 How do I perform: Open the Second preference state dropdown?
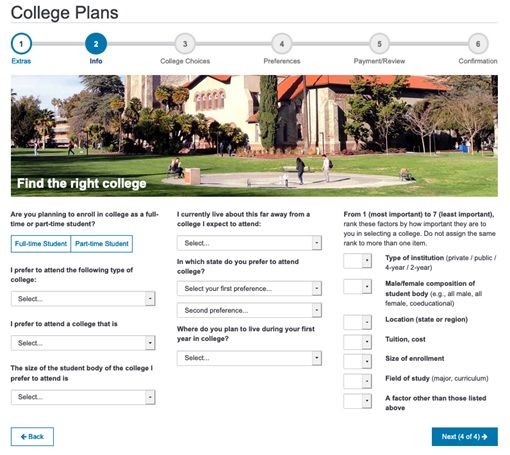tap(249, 310)
